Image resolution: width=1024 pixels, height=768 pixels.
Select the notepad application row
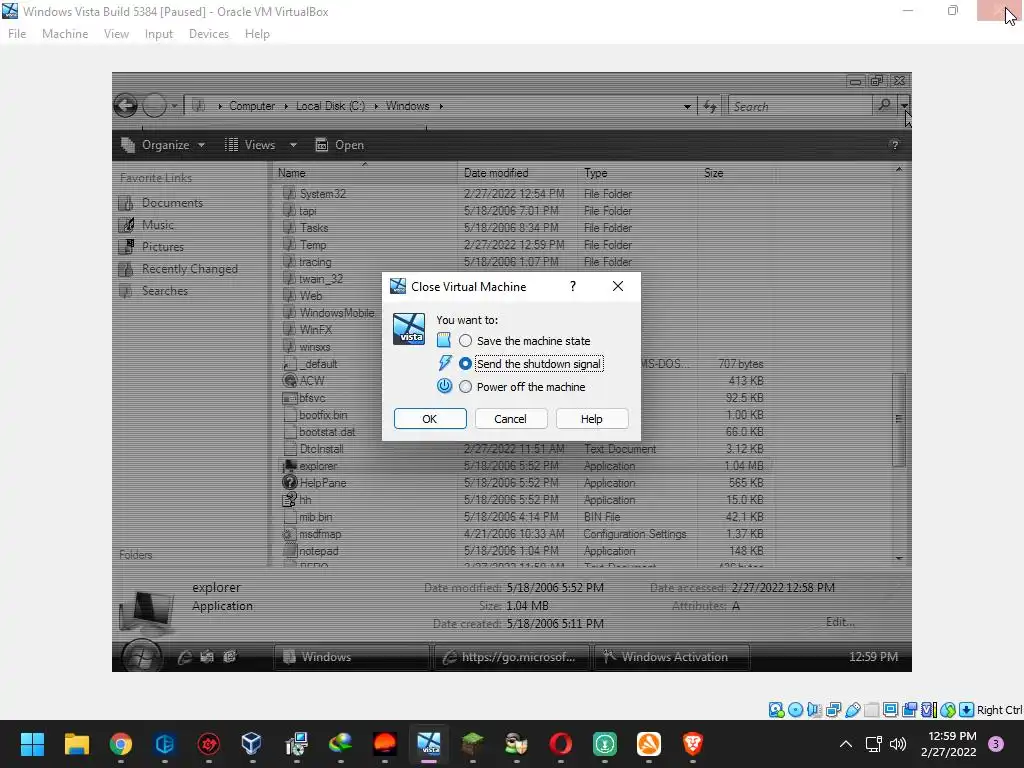pyautogui.click(x=522, y=551)
